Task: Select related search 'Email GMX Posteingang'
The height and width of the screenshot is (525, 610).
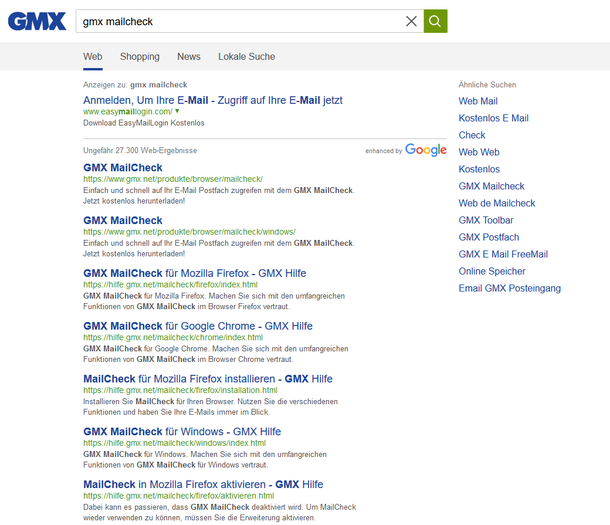Action: pos(510,289)
